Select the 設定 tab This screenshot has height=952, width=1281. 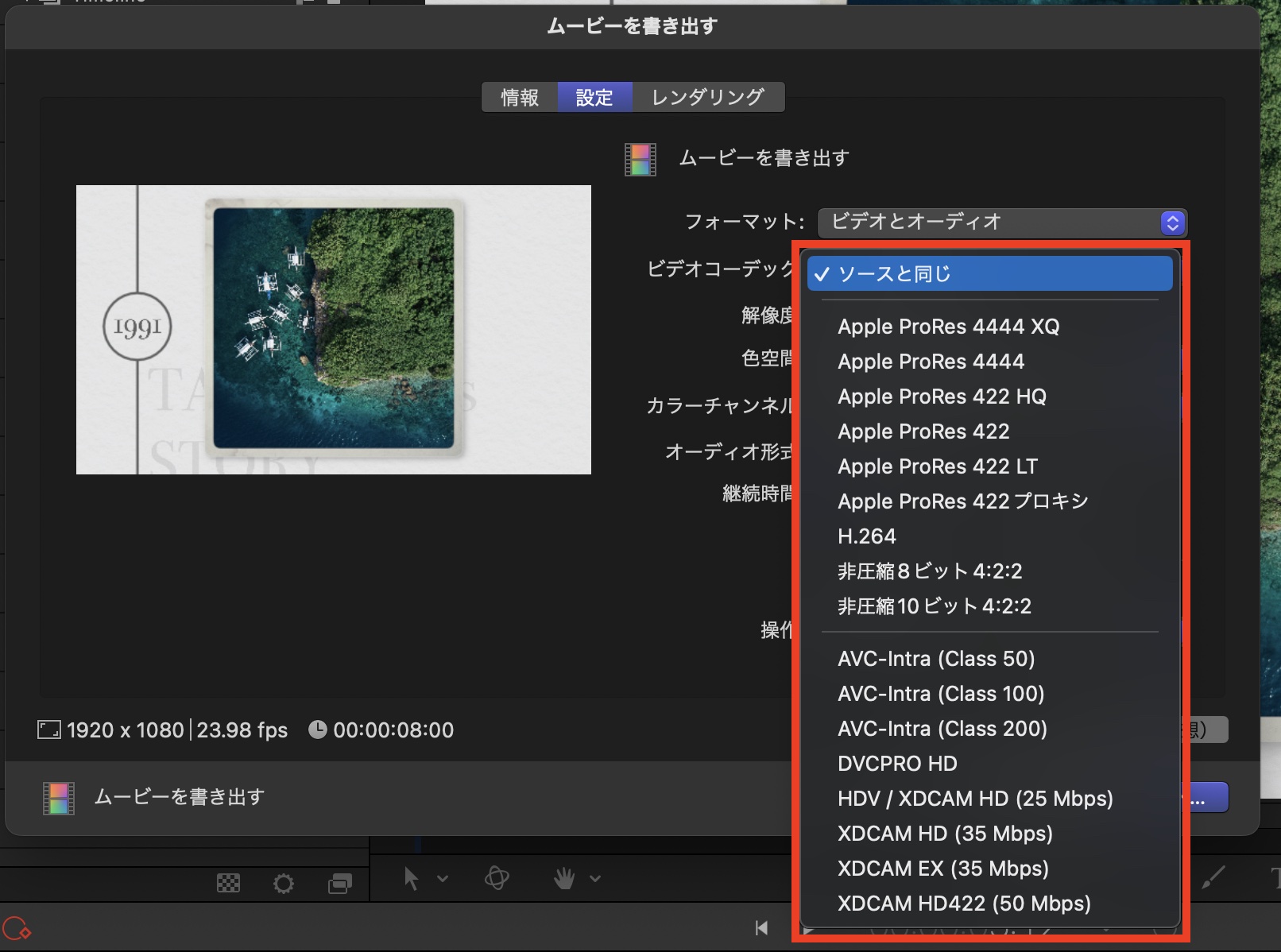(x=594, y=97)
